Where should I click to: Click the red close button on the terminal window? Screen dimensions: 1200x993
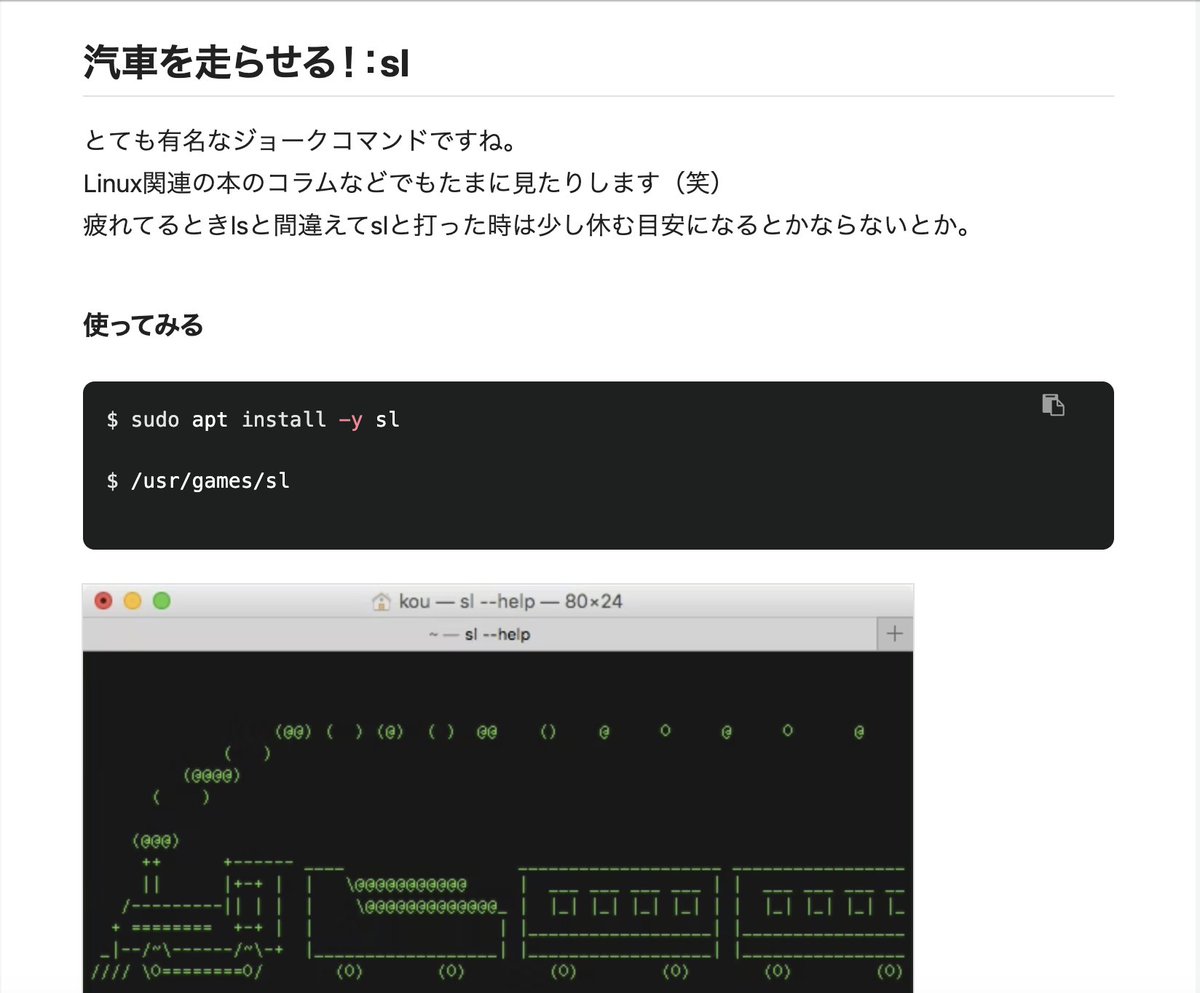pos(103,599)
